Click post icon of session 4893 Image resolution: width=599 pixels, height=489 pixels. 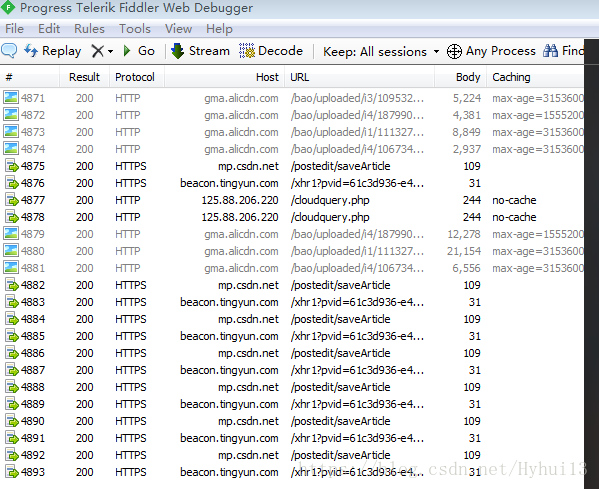[12, 472]
